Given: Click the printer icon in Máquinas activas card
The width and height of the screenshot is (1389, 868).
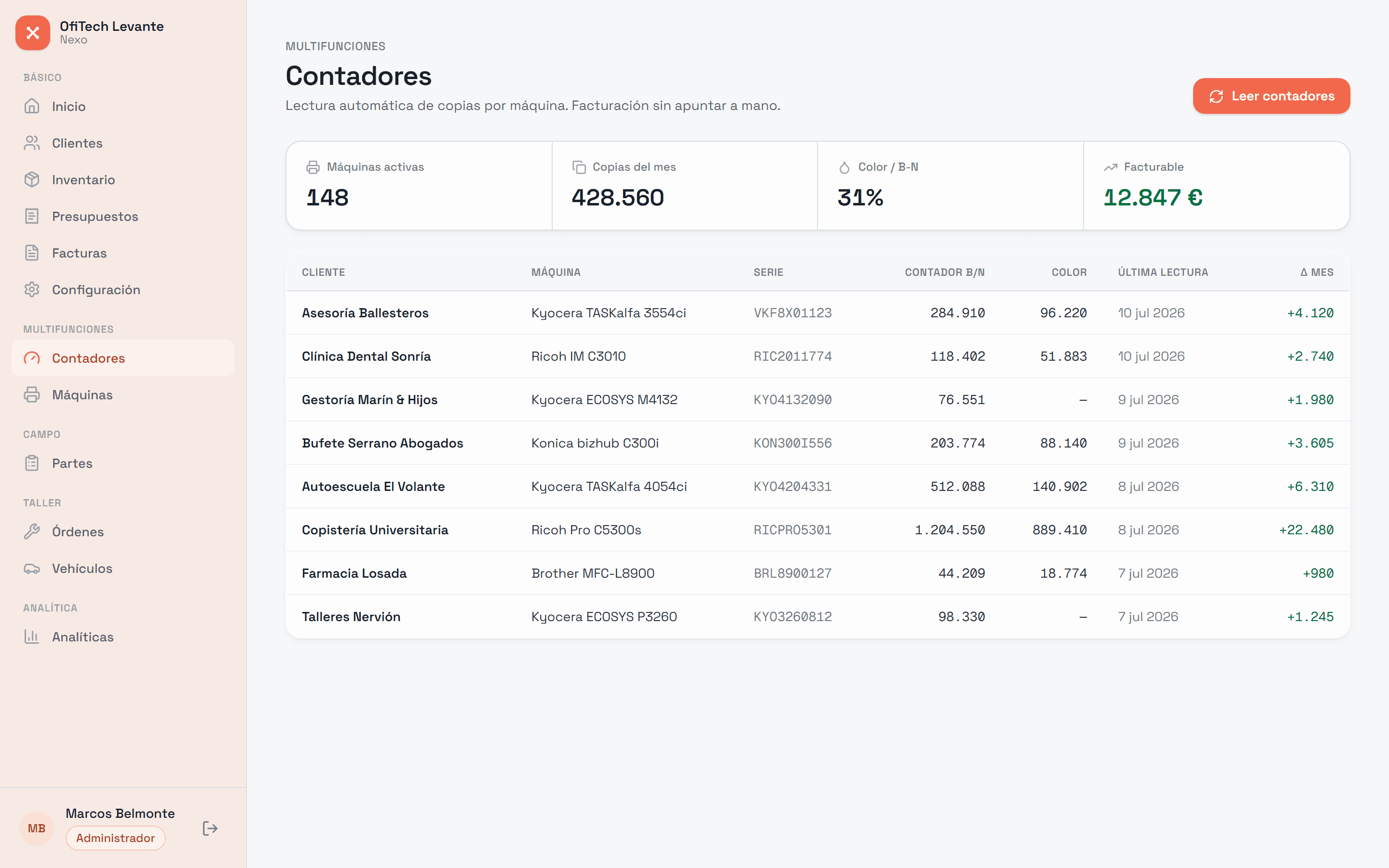Looking at the screenshot, I should (313, 167).
